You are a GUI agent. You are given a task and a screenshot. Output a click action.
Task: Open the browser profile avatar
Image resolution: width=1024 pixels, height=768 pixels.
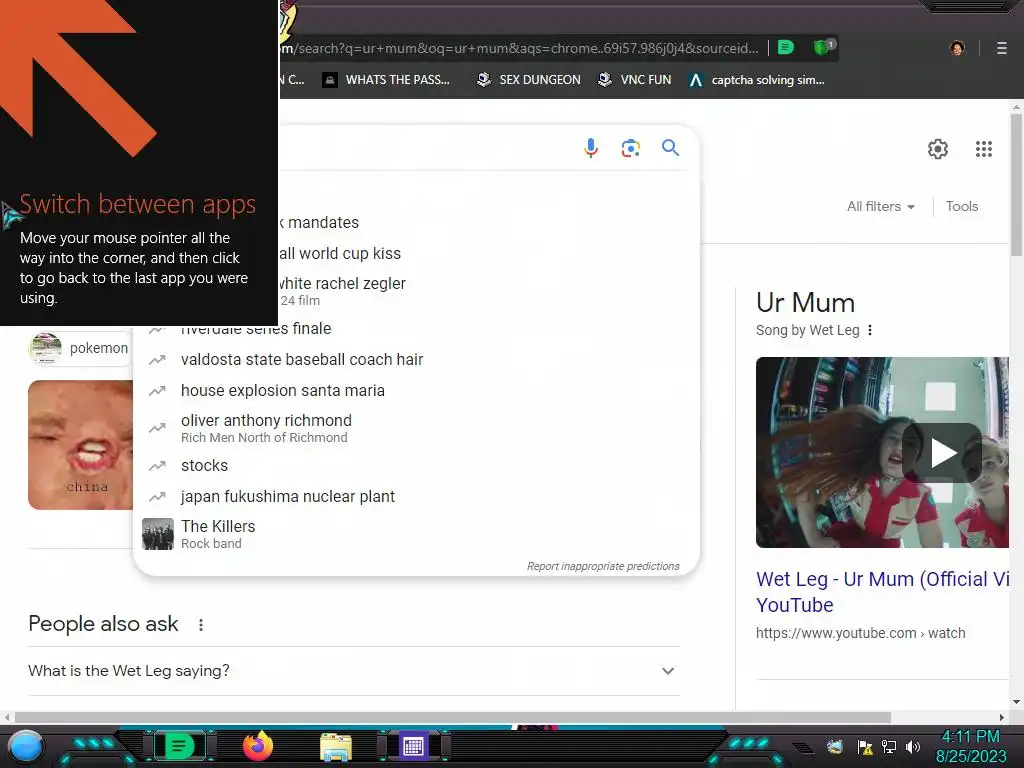tap(957, 48)
